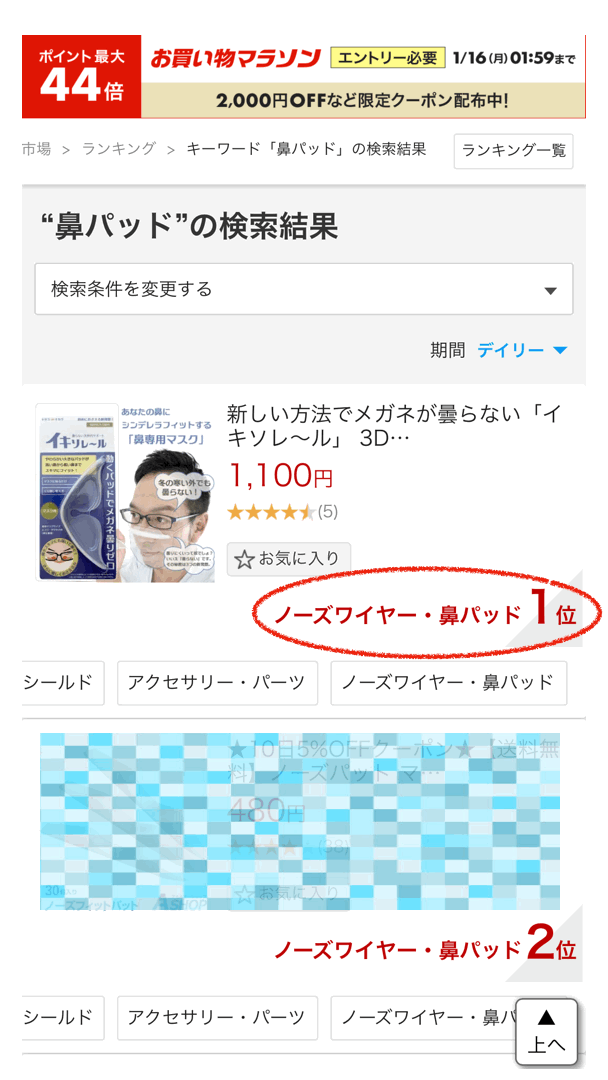
Task: Click the star icon in お気に入り button
Action: coord(244,559)
